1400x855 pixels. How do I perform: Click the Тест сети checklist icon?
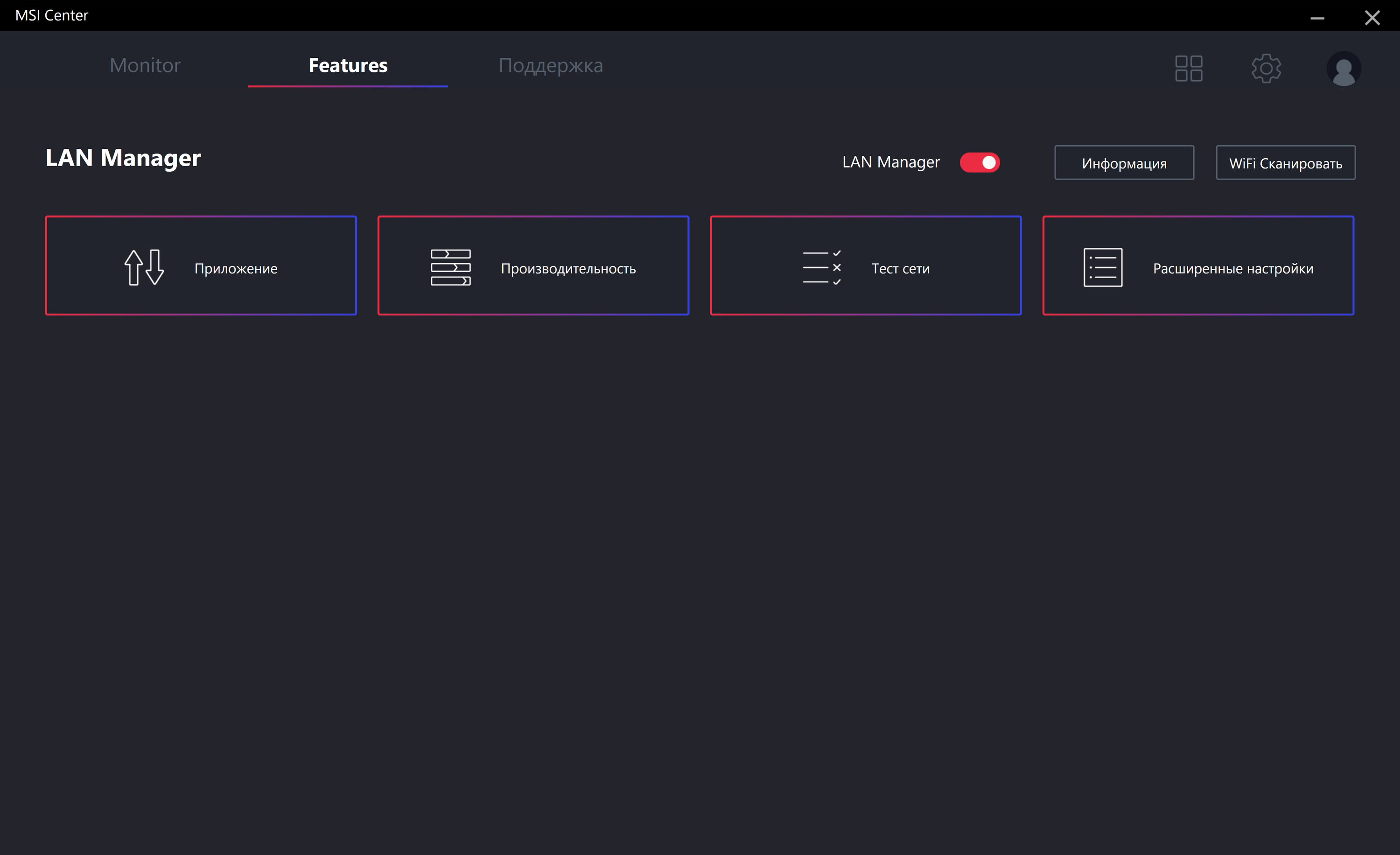pos(822,267)
